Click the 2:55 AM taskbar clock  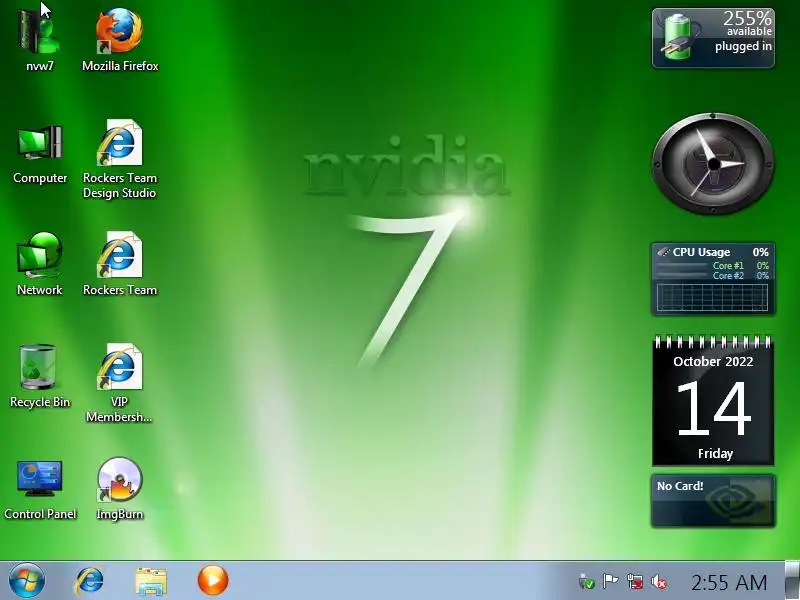(729, 582)
